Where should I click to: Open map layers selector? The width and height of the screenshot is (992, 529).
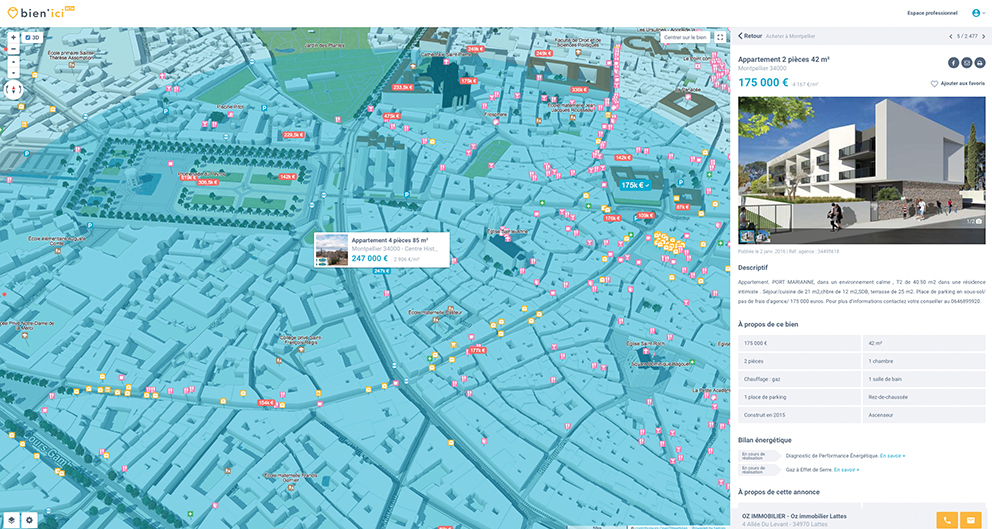click(x=12, y=520)
